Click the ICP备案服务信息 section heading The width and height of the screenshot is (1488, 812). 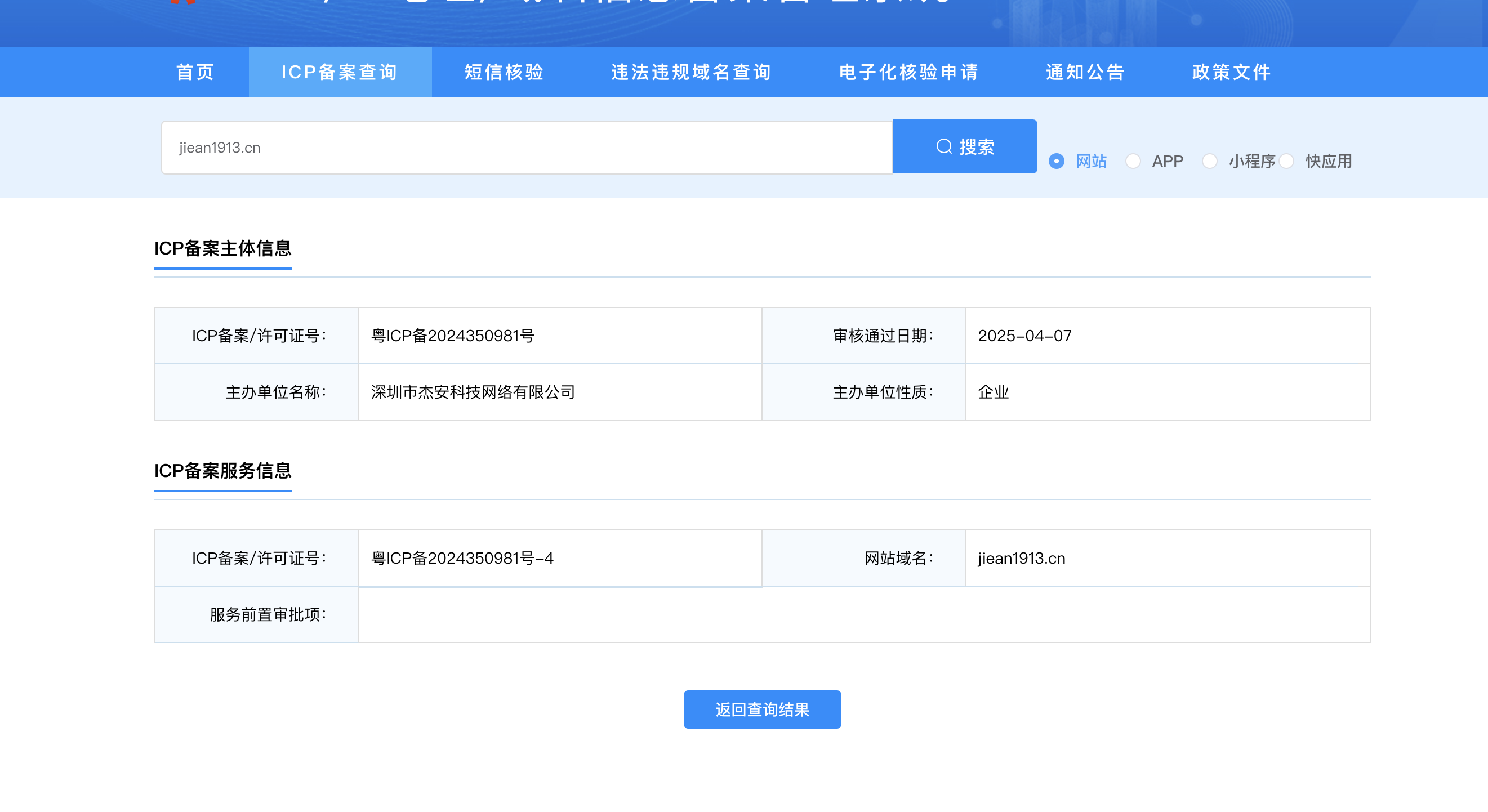pos(223,471)
